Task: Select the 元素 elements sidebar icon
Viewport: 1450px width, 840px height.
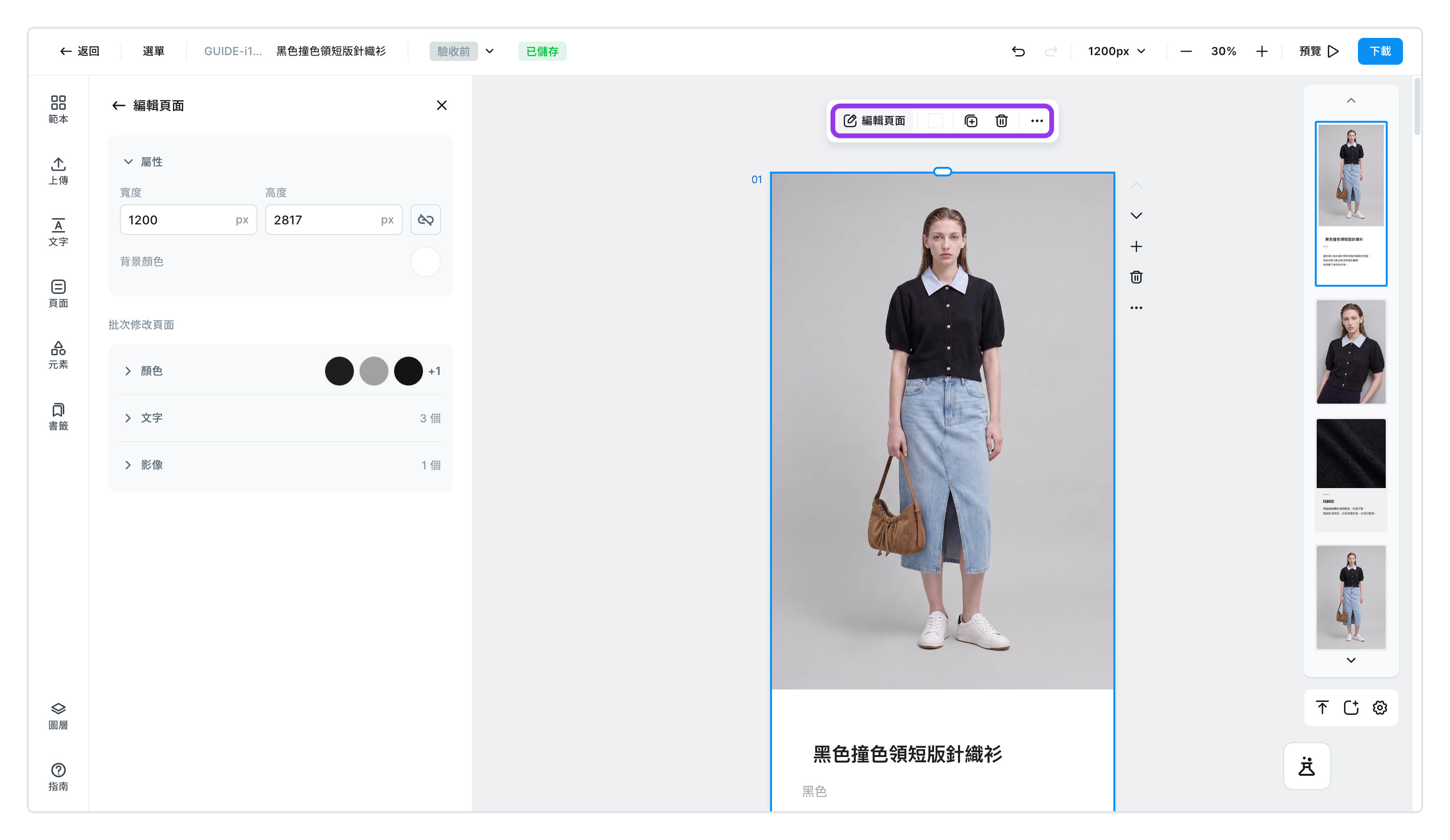Action: click(x=58, y=355)
